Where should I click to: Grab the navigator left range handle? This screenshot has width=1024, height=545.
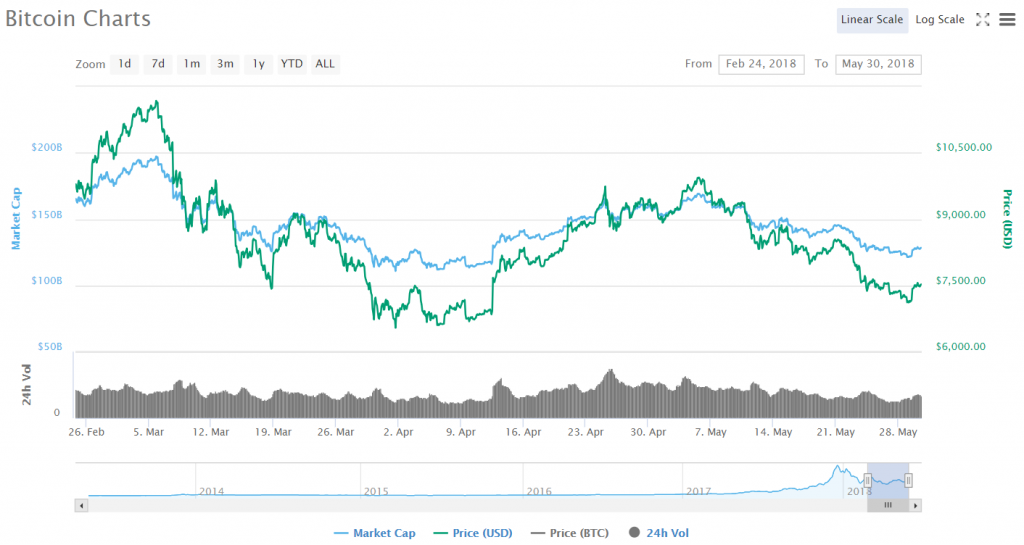point(867,480)
